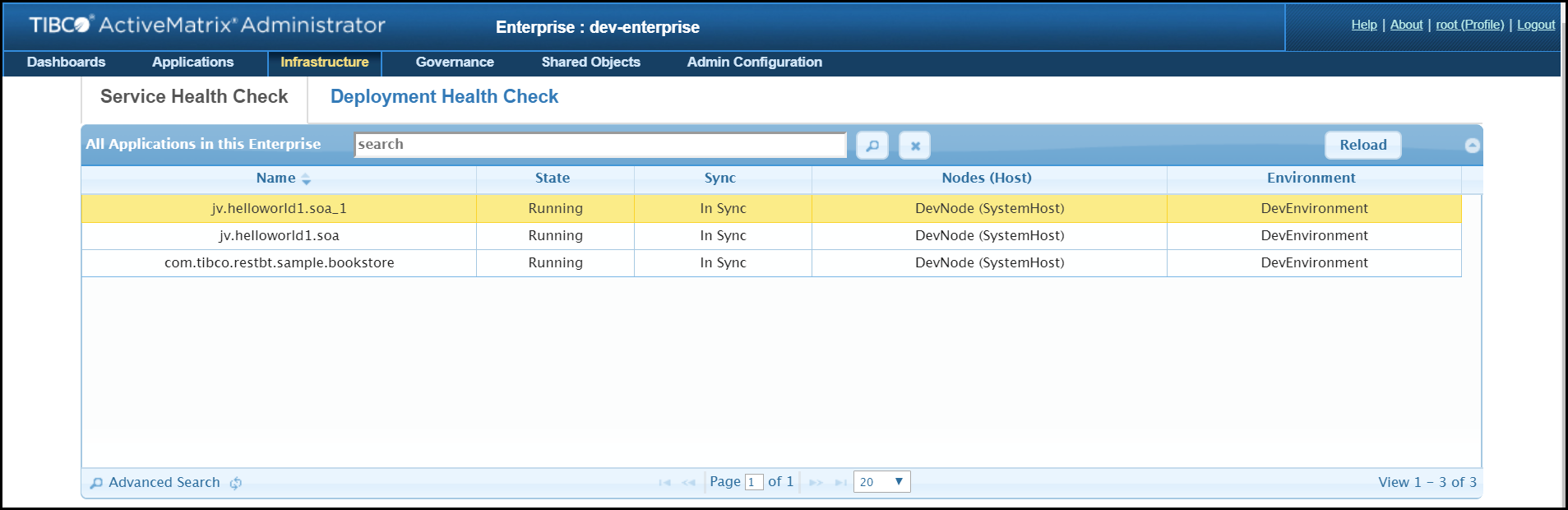Open the Infrastructure menu
Screen dimensions: 1568x510
coord(324,63)
